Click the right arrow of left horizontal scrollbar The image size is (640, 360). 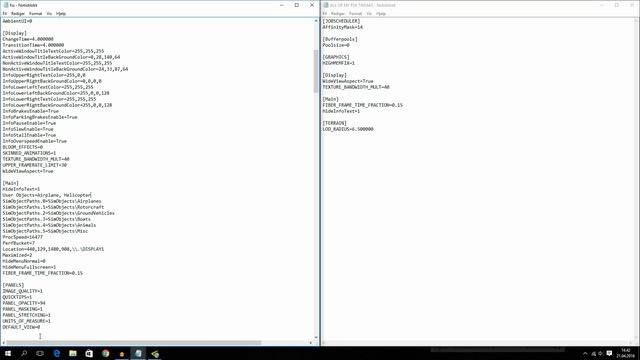pos(311,343)
